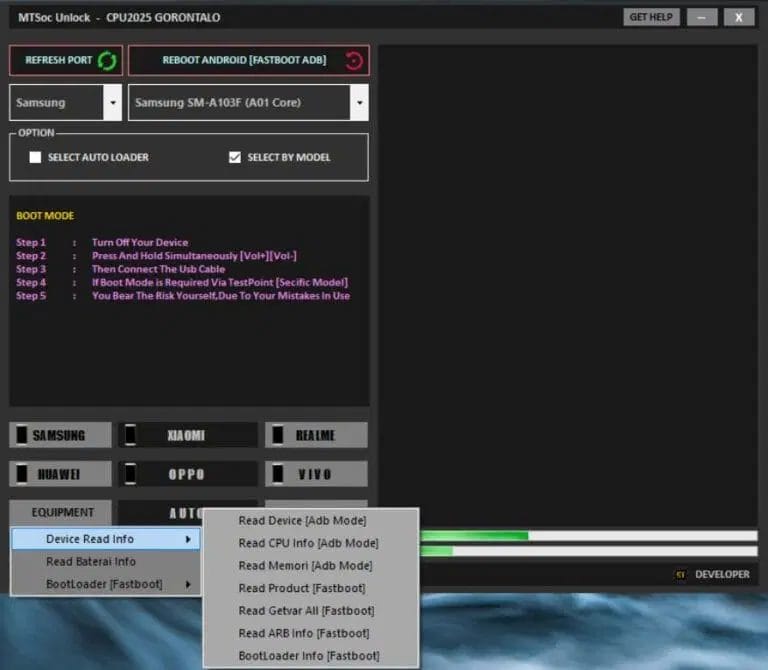Expand the Samsung brand dropdown
Image resolution: width=768 pixels, height=670 pixels.
[112, 103]
